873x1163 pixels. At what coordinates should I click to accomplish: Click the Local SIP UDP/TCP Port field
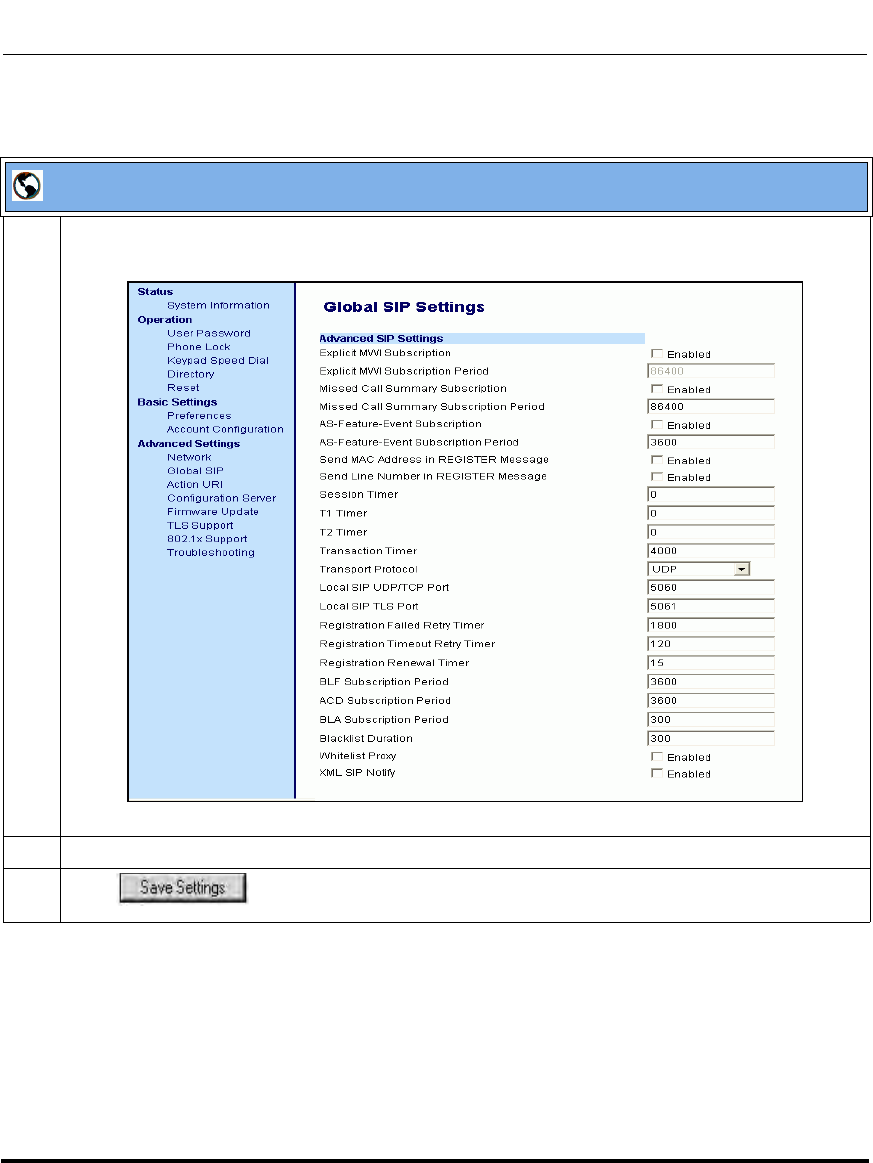pos(711,587)
